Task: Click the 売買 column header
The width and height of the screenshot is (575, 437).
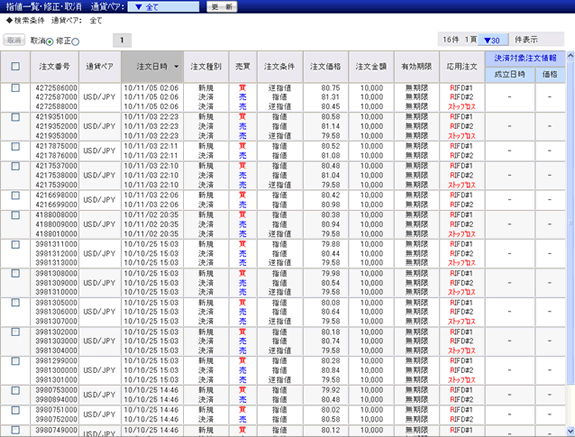Action: (x=243, y=66)
